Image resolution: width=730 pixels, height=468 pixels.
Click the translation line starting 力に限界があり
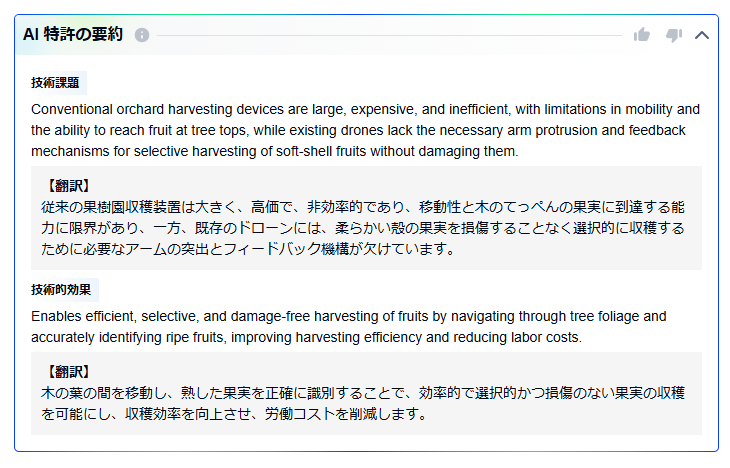[362, 228]
